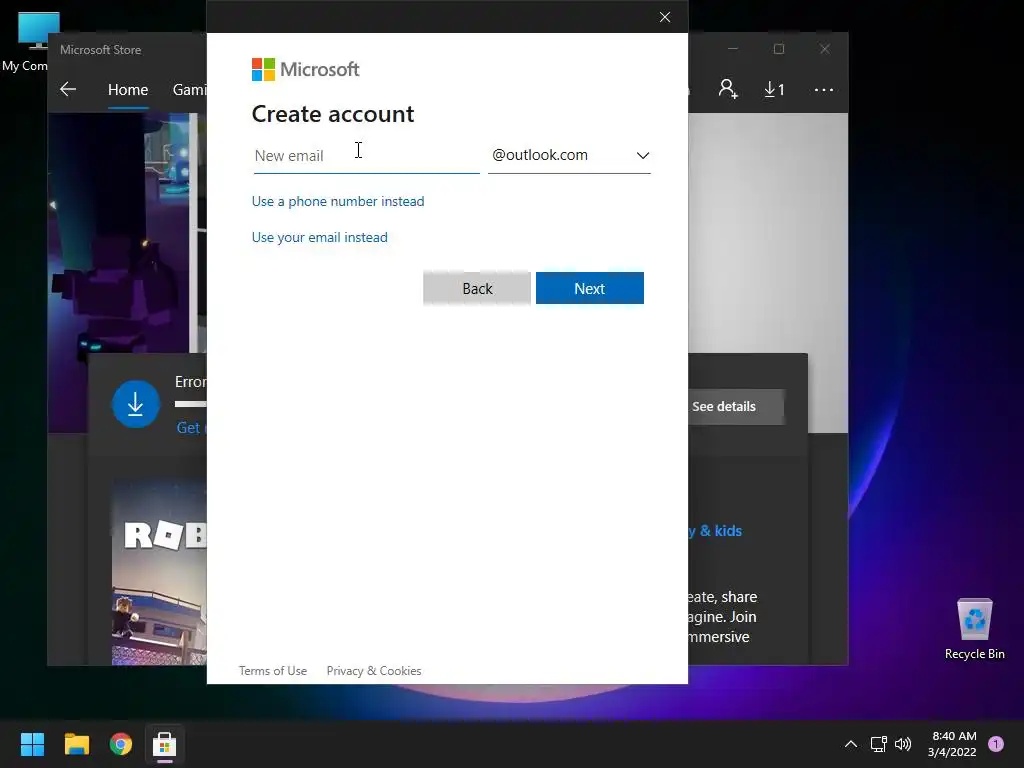Close the Create account dialog
The height and width of the screenshot is (768, 1024).
[665, 17]
